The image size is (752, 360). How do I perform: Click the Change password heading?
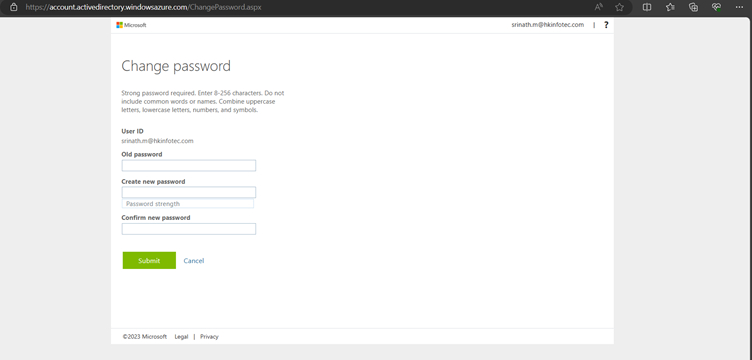176,66
